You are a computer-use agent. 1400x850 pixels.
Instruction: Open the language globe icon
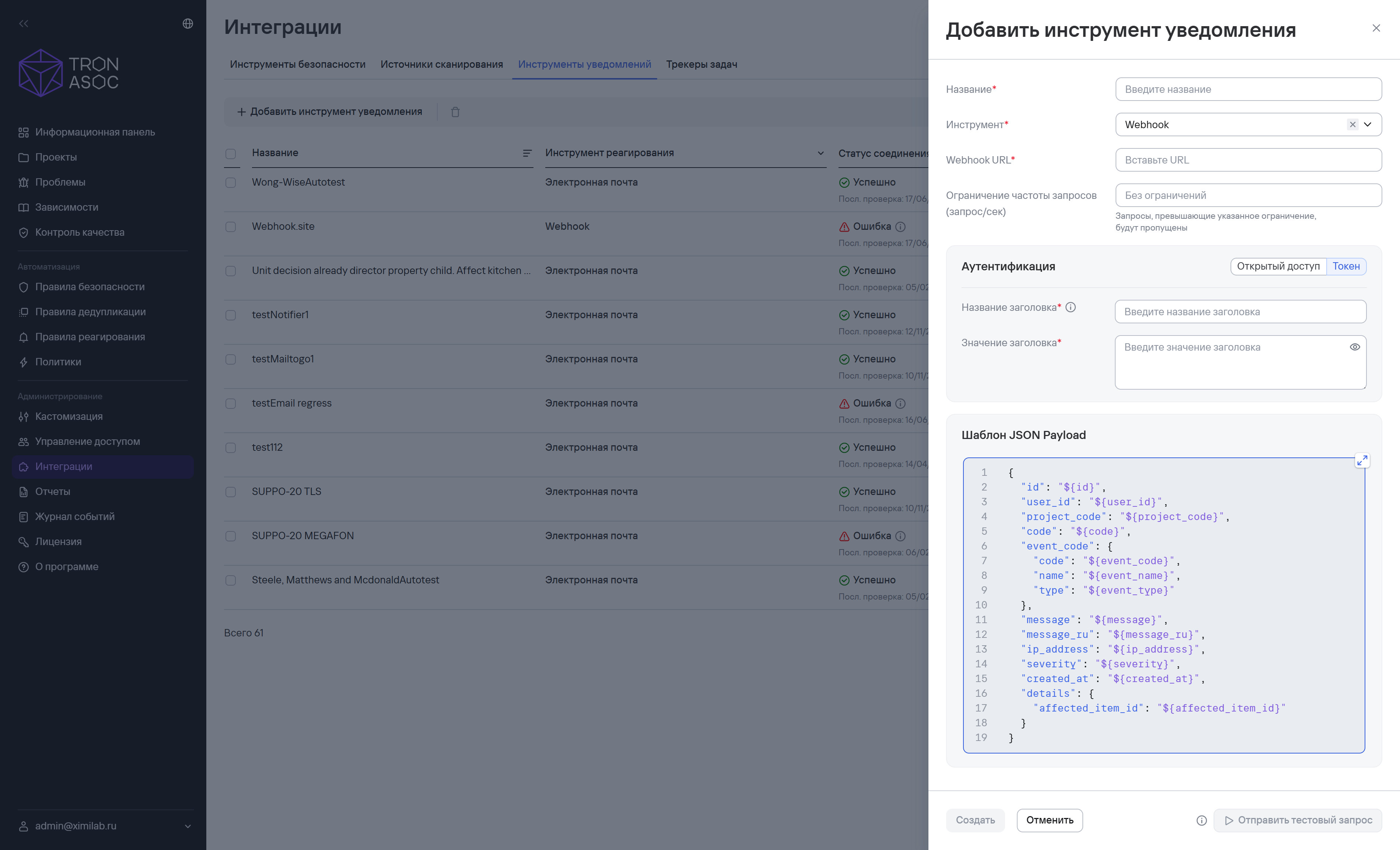(x=188, y=23)
